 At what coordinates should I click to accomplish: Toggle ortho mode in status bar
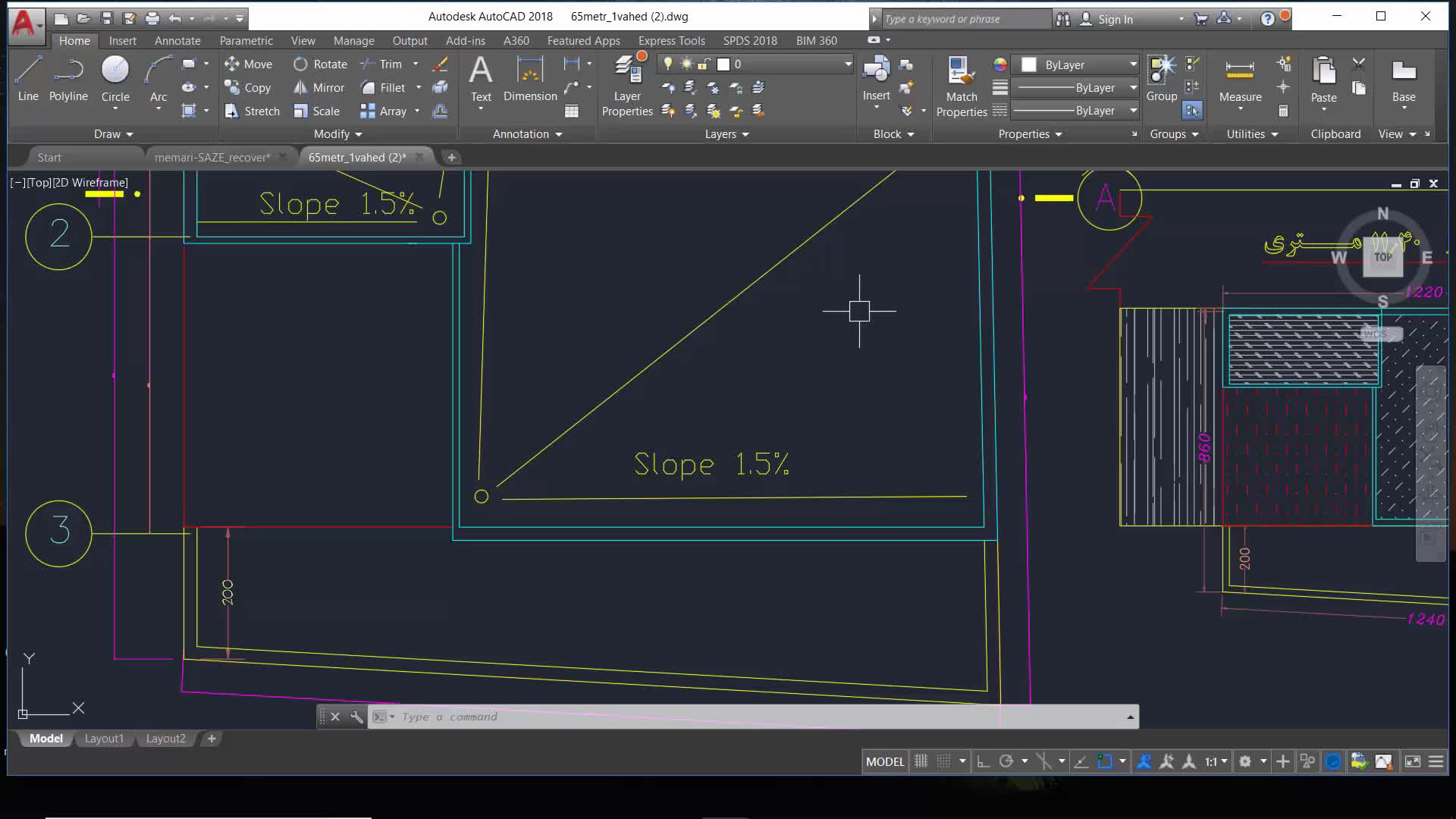click(x=983, y=761)
